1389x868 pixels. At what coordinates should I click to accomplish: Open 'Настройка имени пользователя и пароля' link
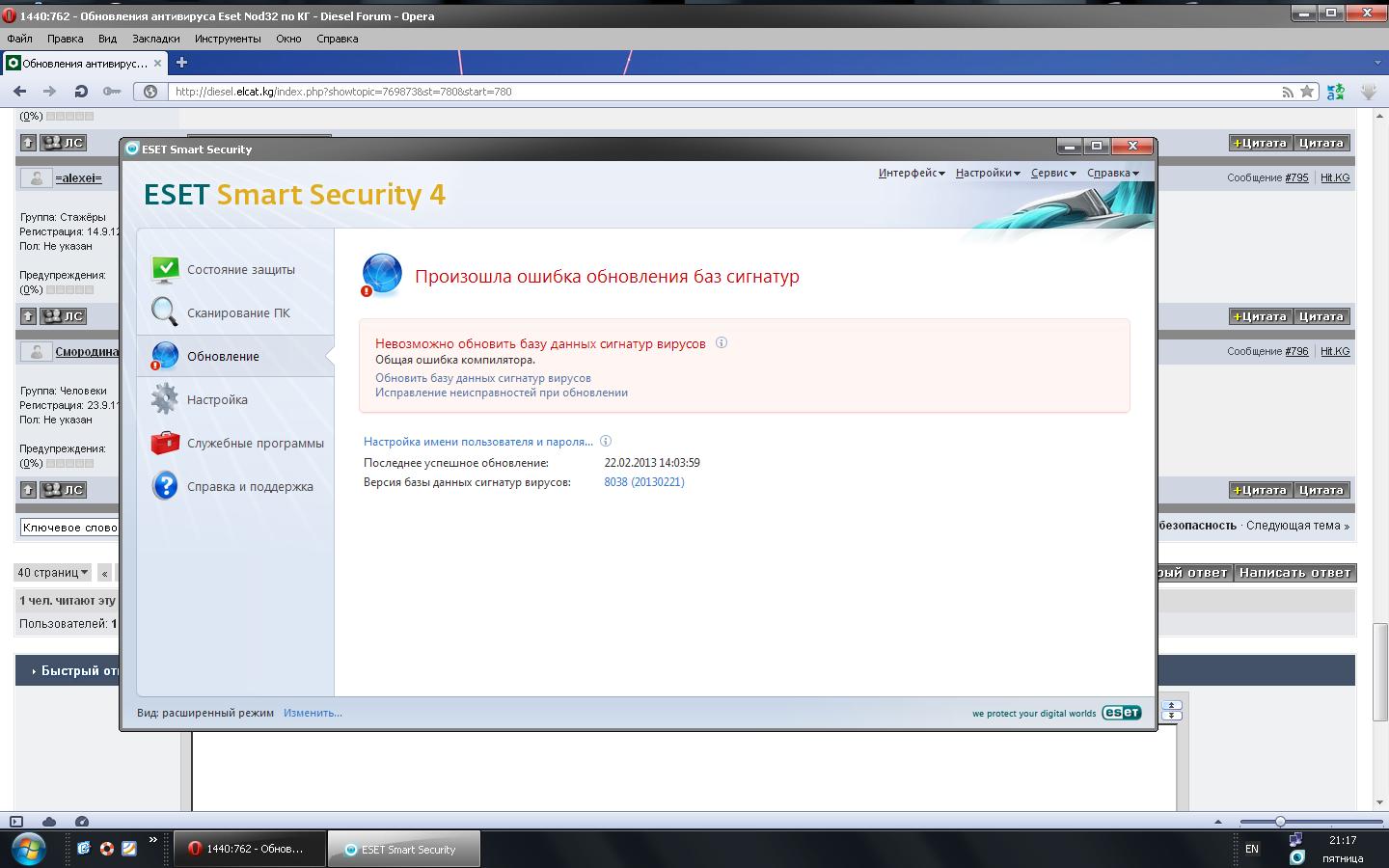pyautogui.click(x=478, y=441)
